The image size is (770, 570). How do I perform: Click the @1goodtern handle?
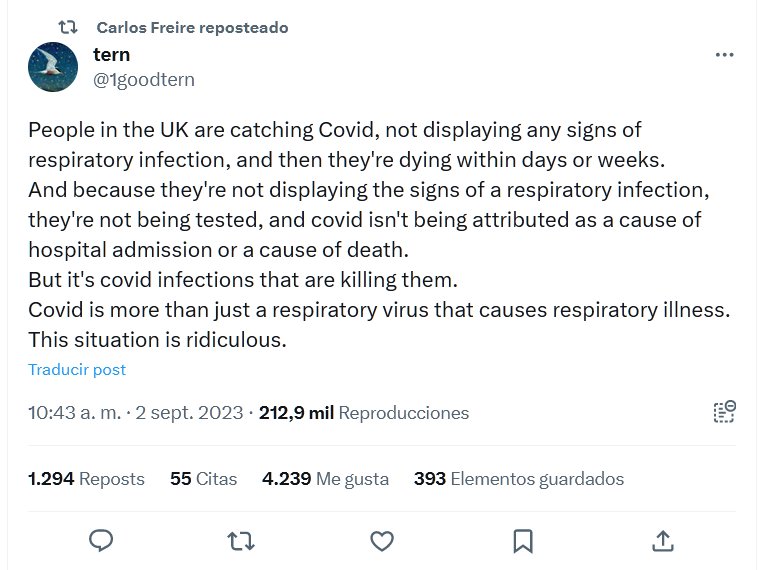tap(144, 80)
